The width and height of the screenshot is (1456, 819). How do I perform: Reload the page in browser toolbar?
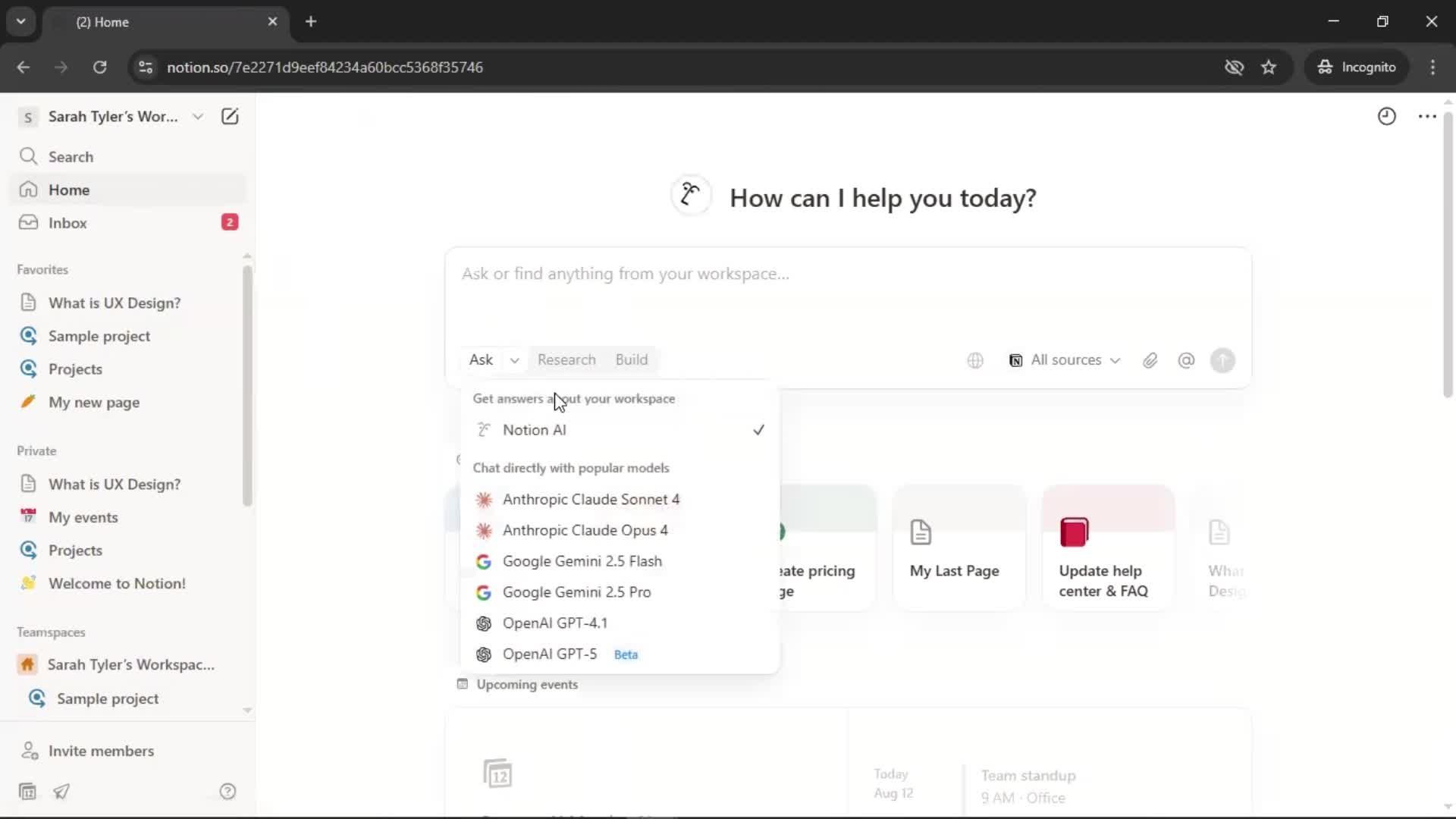coord(99,67)
